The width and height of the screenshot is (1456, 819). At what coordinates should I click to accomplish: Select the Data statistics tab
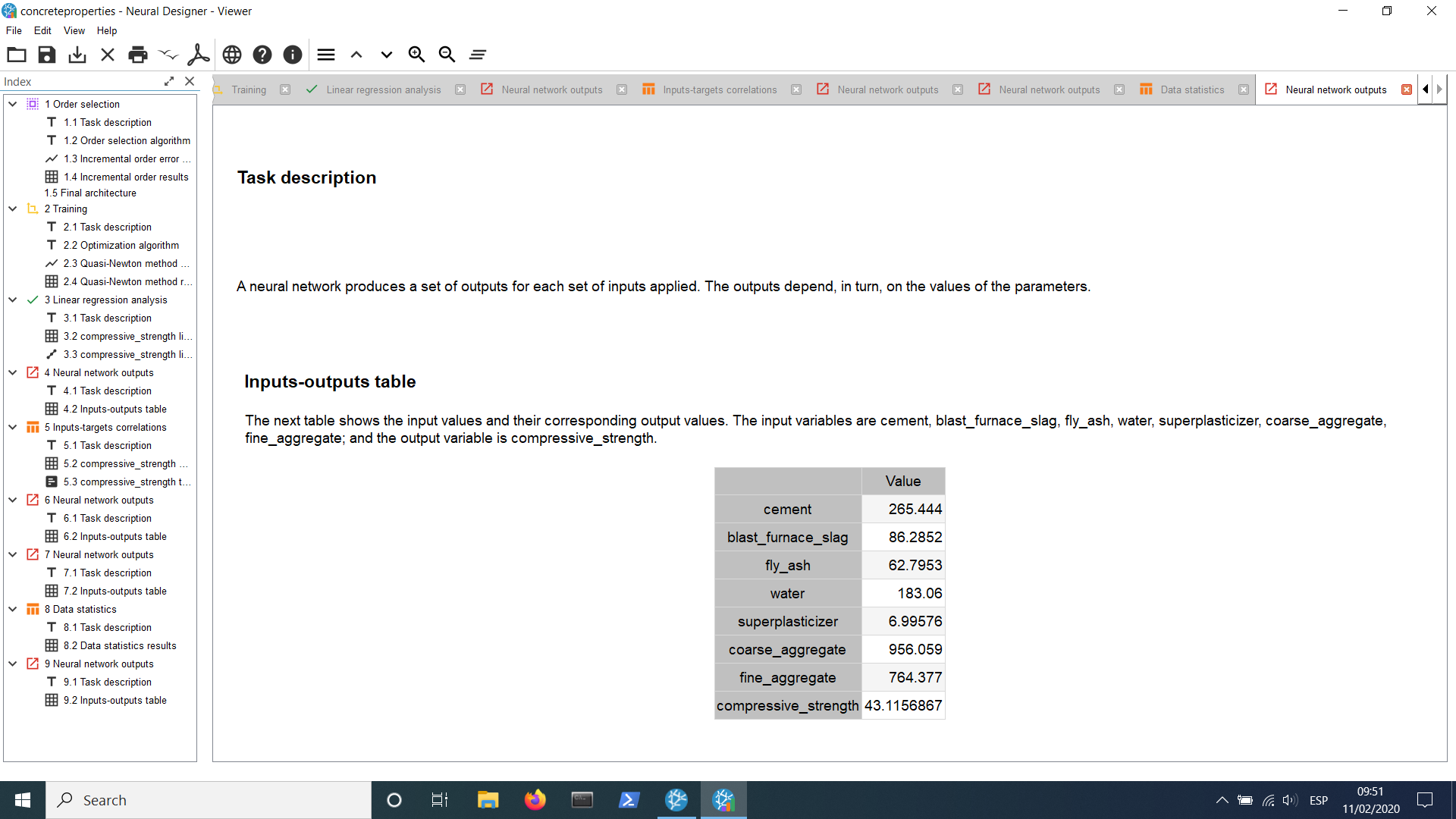1189,89
